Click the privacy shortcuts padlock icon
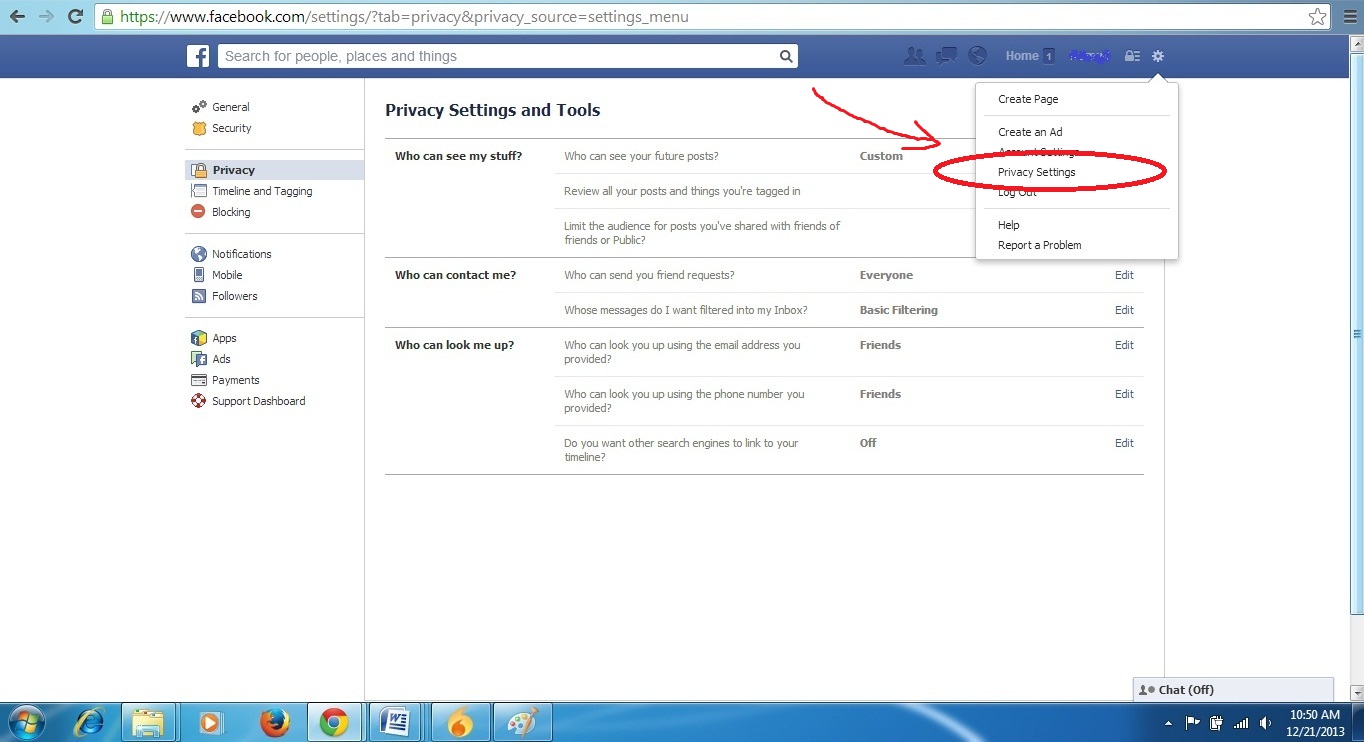This screenshot has height=742, width=1364. (x=1132, y=56)
